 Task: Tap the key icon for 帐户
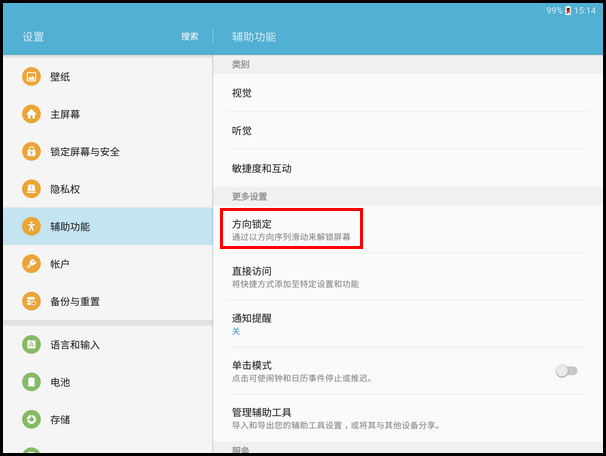click(x=31, y=264)
